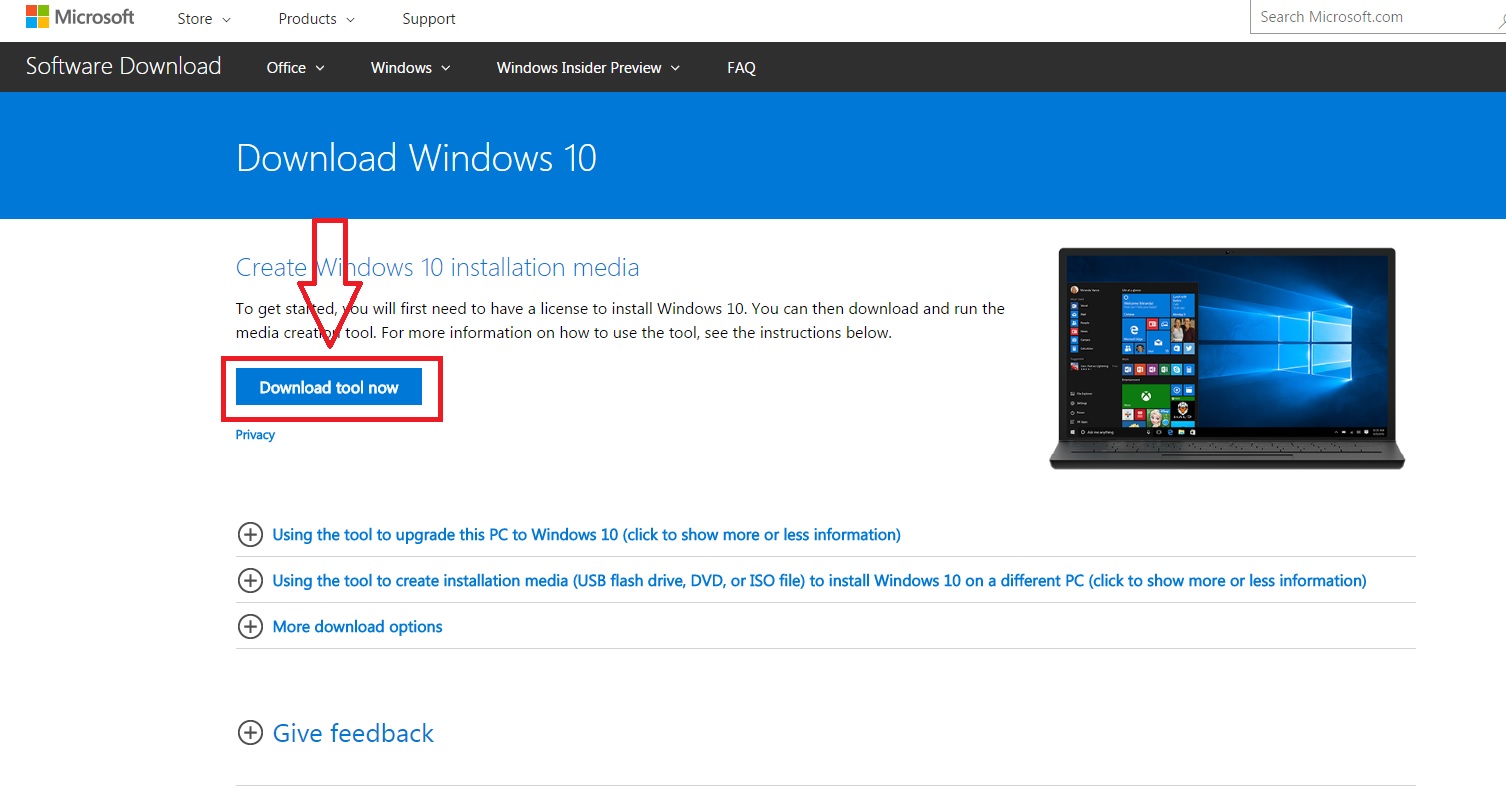Click the plus icon beside More download options
The width and height of the screenshot is (1506, 804).
coord(250,626)
